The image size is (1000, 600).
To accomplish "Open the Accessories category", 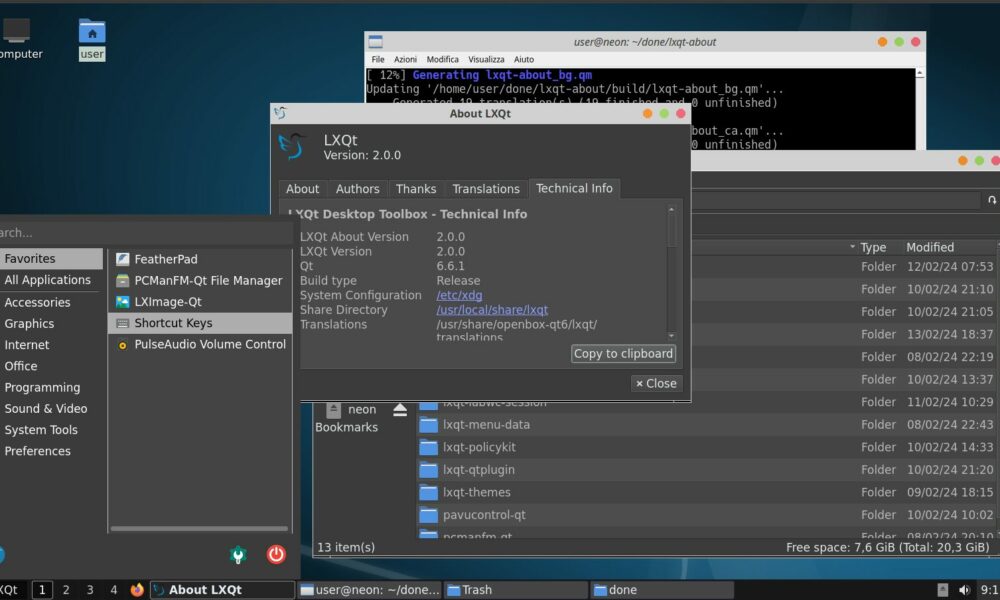I will click(51, 302).
